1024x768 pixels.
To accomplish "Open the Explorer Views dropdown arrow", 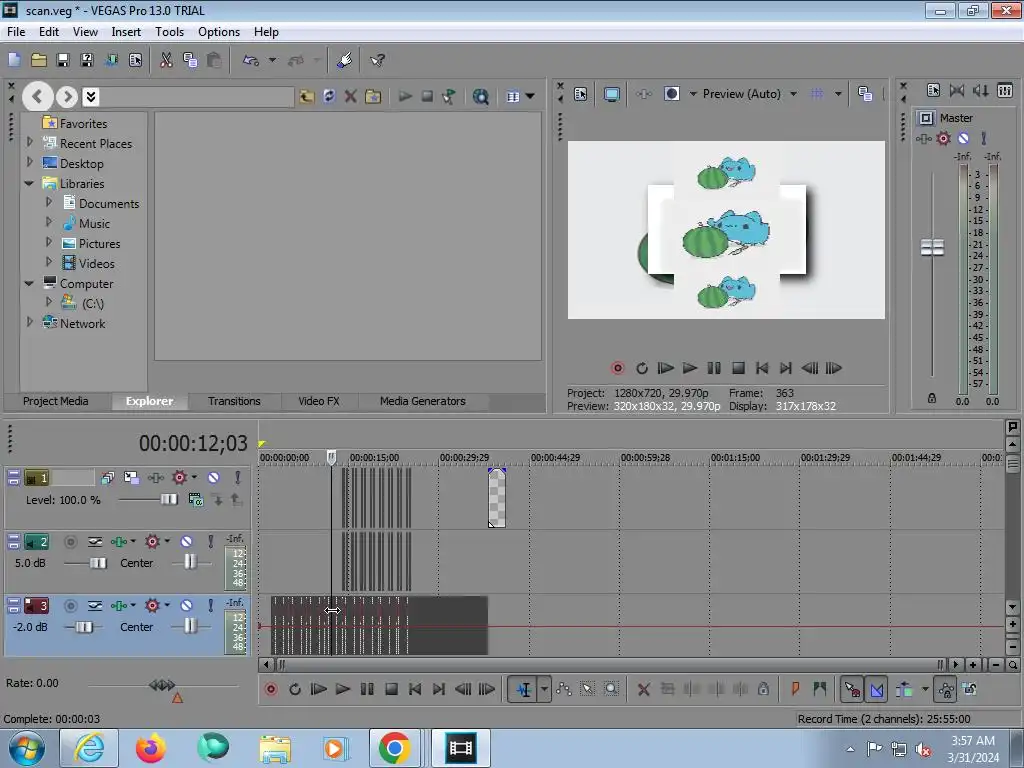I will (x=530, y=96).
